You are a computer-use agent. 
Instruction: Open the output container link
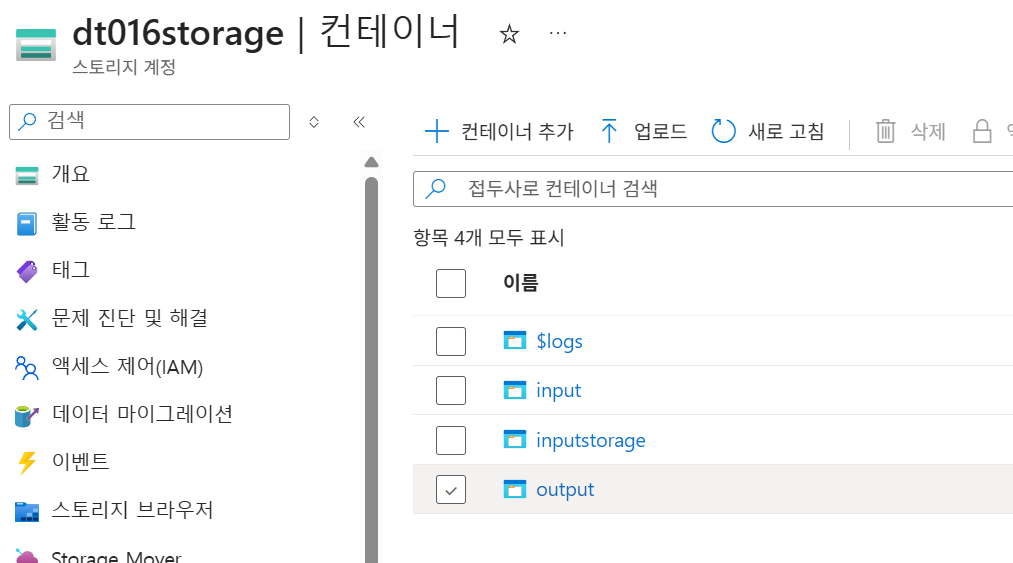tap(565, 489)
